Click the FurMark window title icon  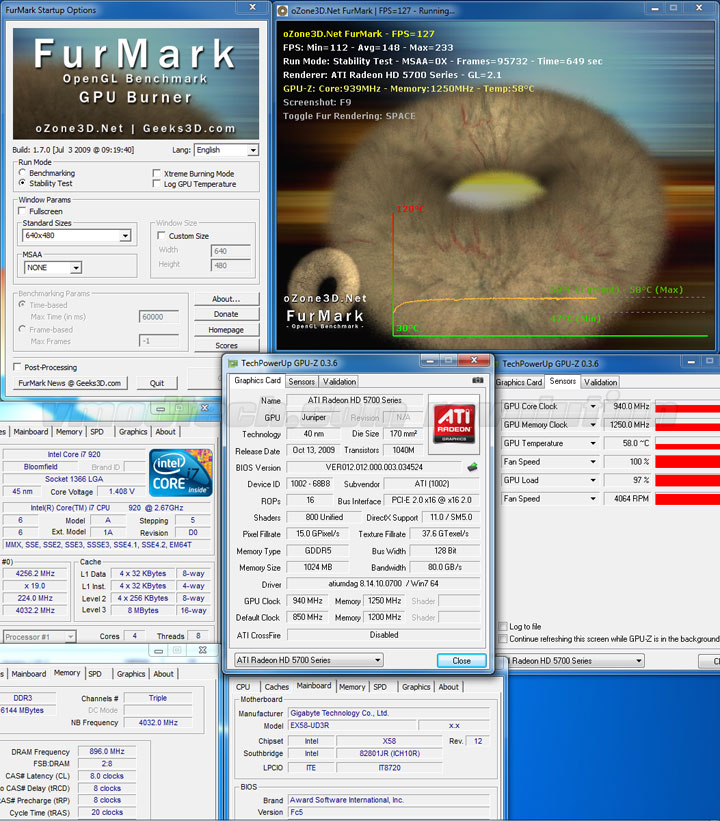pos(283,10)
